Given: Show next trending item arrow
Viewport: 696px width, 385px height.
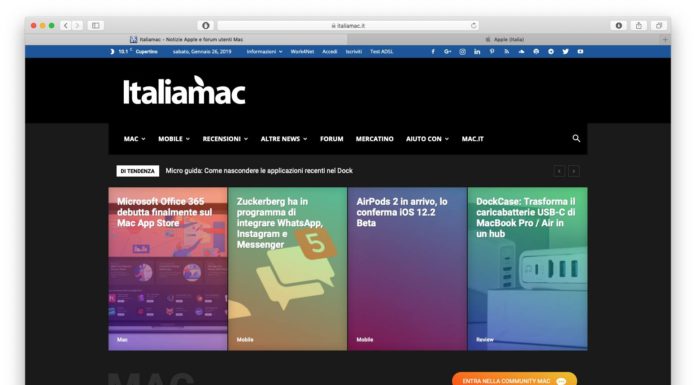Looking at the screenshot, I should point(573,171).
